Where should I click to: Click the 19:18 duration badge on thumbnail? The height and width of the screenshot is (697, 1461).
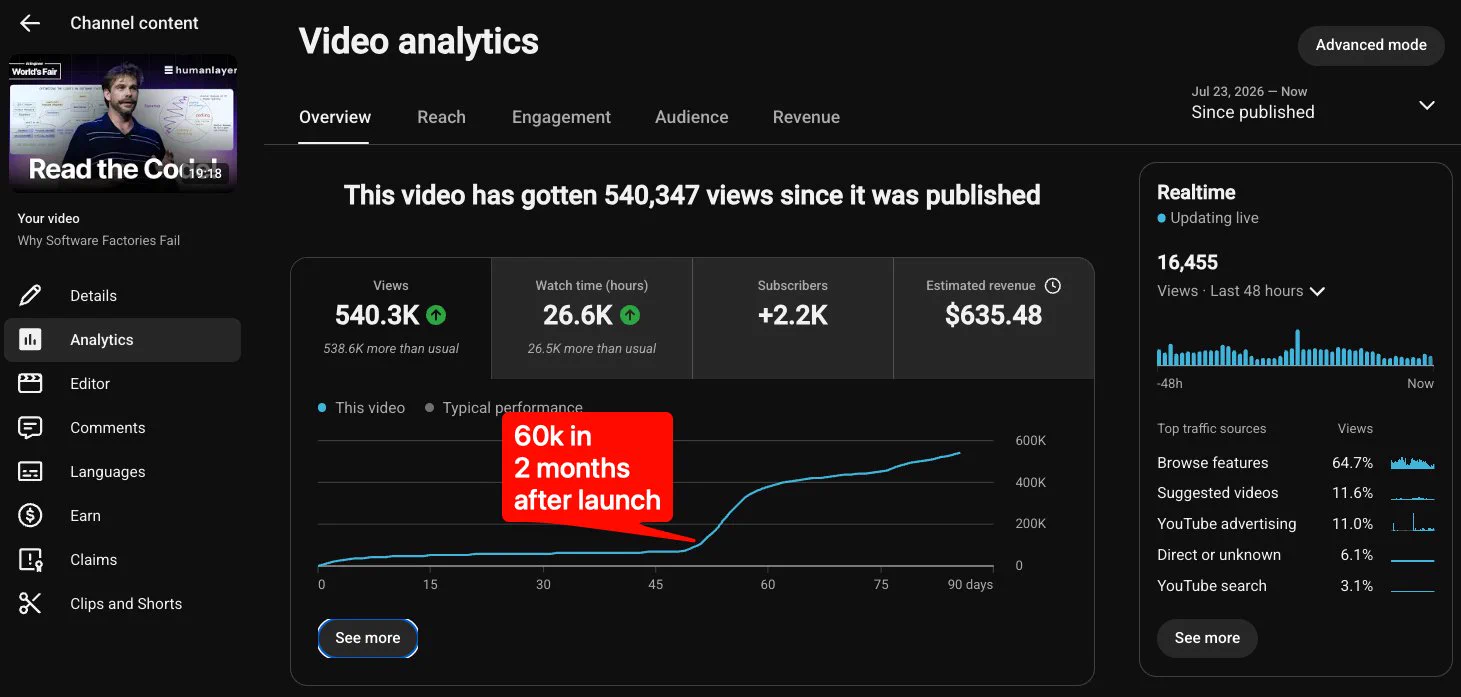(206, 173)
